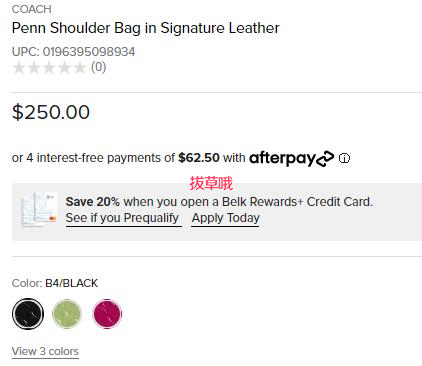Click the $250.00 price
The width and height of the screenshot is (422, 366).
(51, 112)
